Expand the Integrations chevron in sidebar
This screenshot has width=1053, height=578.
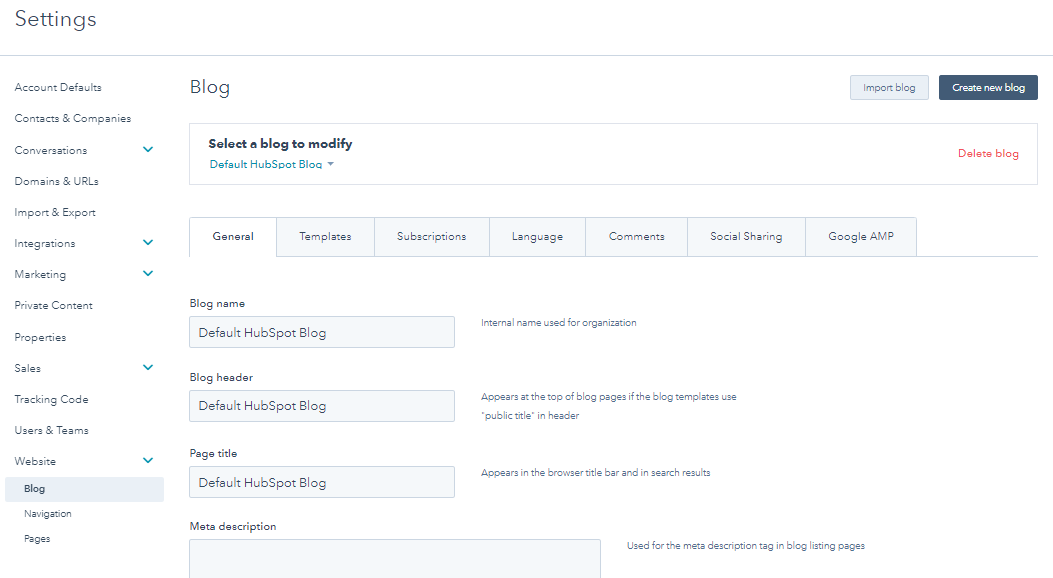pos(148,243)
